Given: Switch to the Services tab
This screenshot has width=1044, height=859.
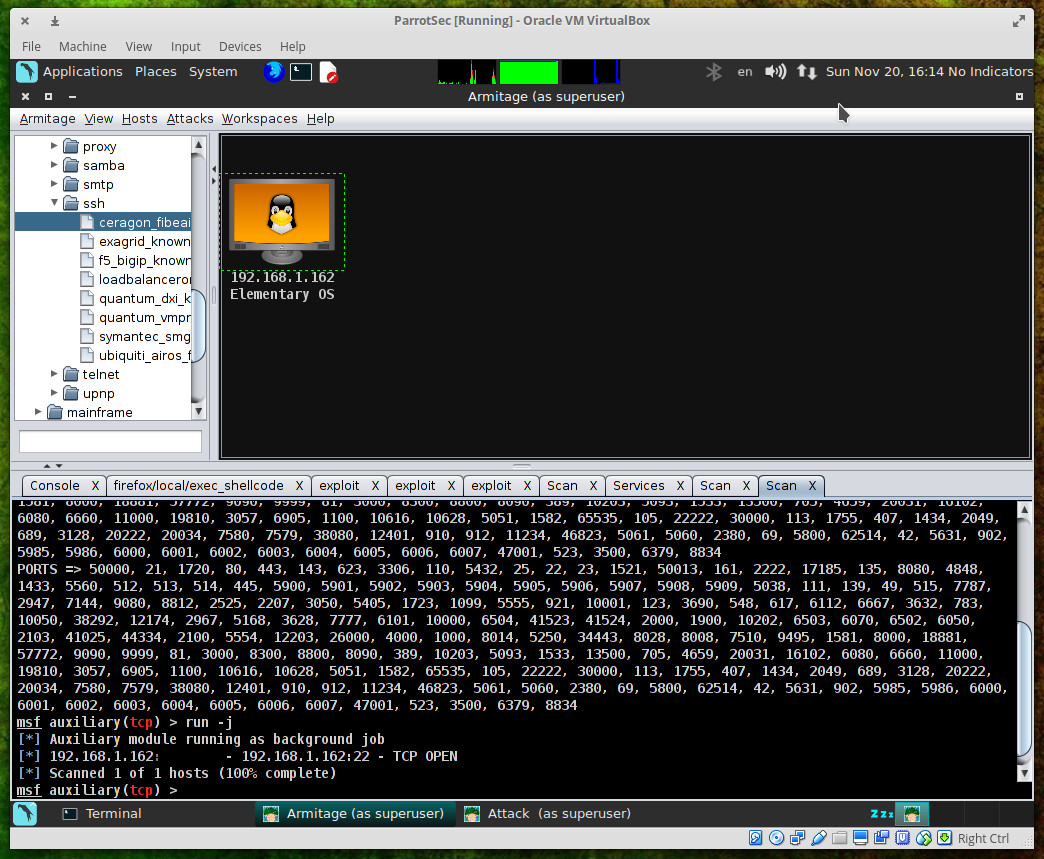Looking at the screenshot, I should [639, 485].
